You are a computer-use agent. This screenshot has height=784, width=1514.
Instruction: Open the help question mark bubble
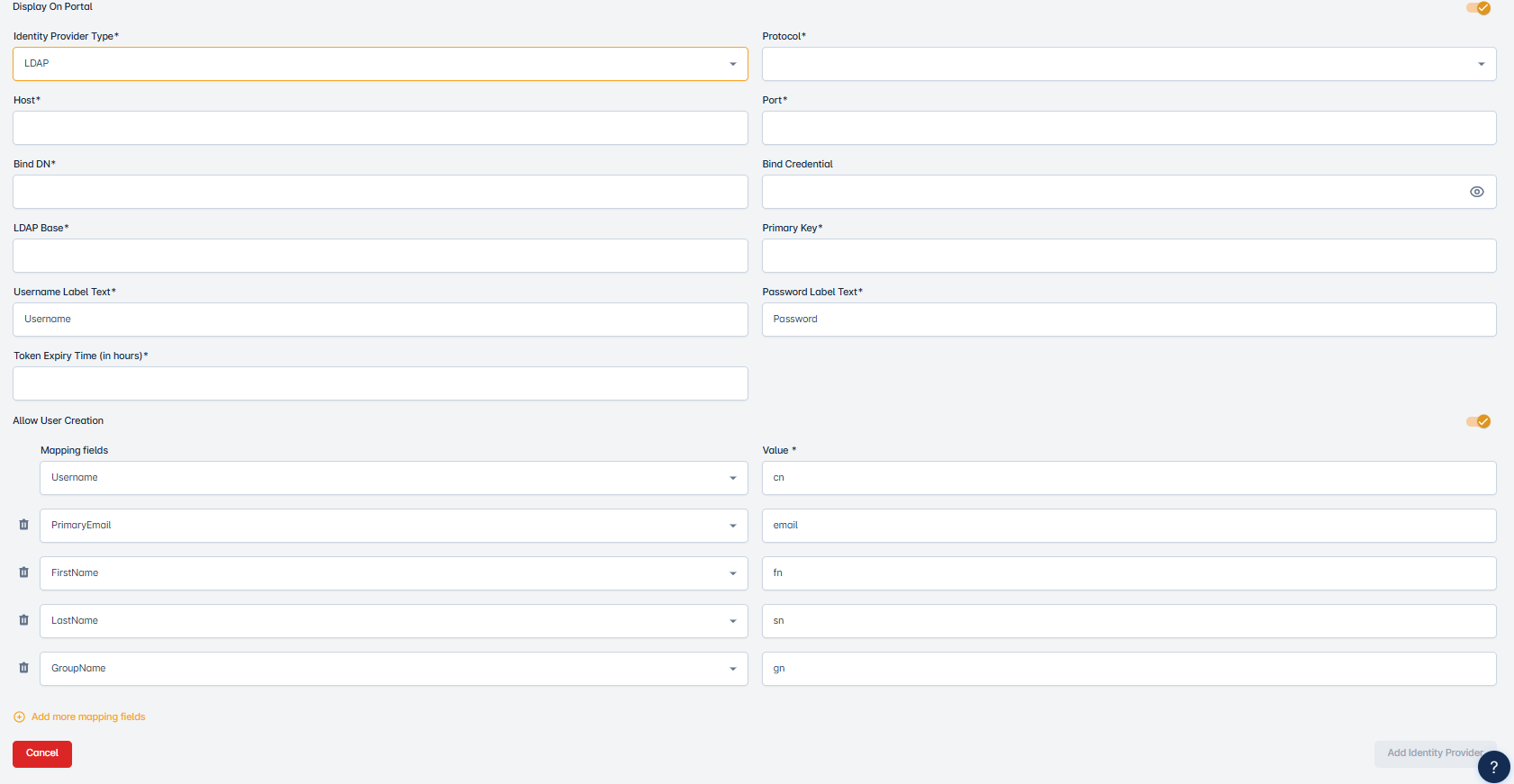[1493, 767]
